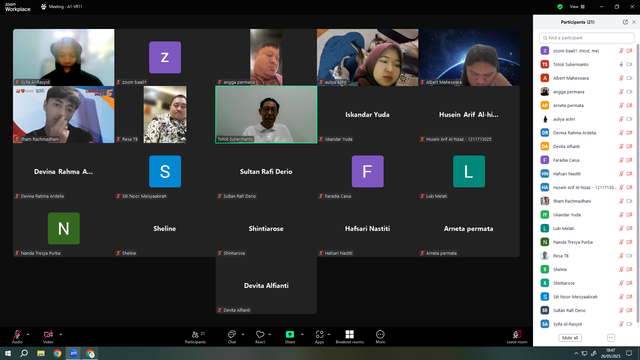Open the Windows Start button

[x=8, y=353]
